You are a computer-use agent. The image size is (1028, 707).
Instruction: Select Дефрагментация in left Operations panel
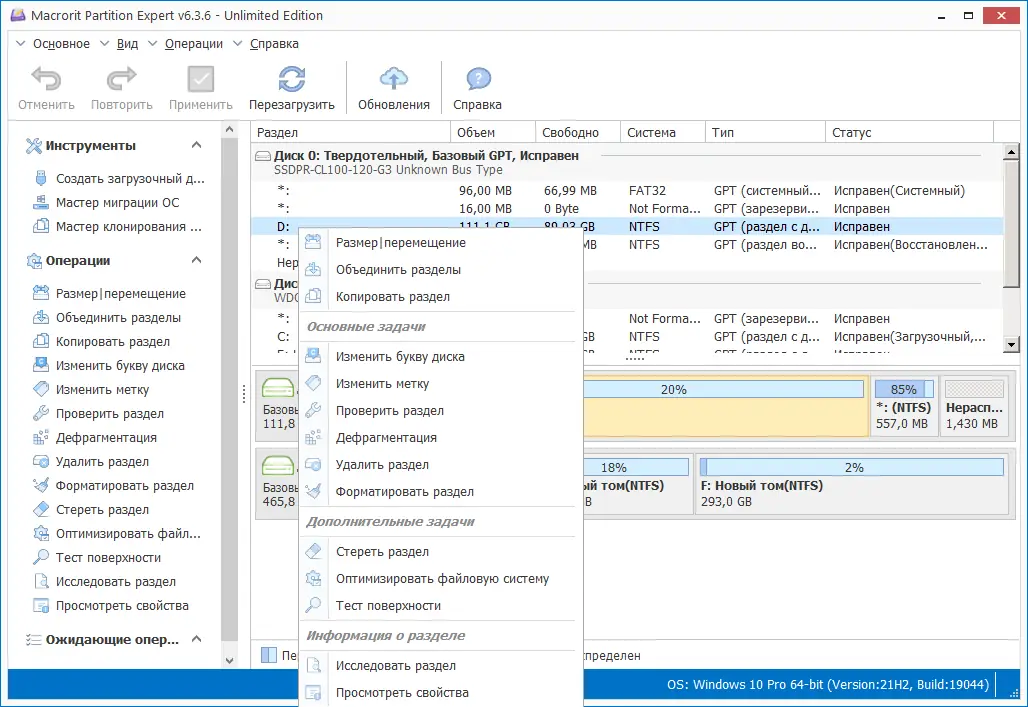click(106, 438)
